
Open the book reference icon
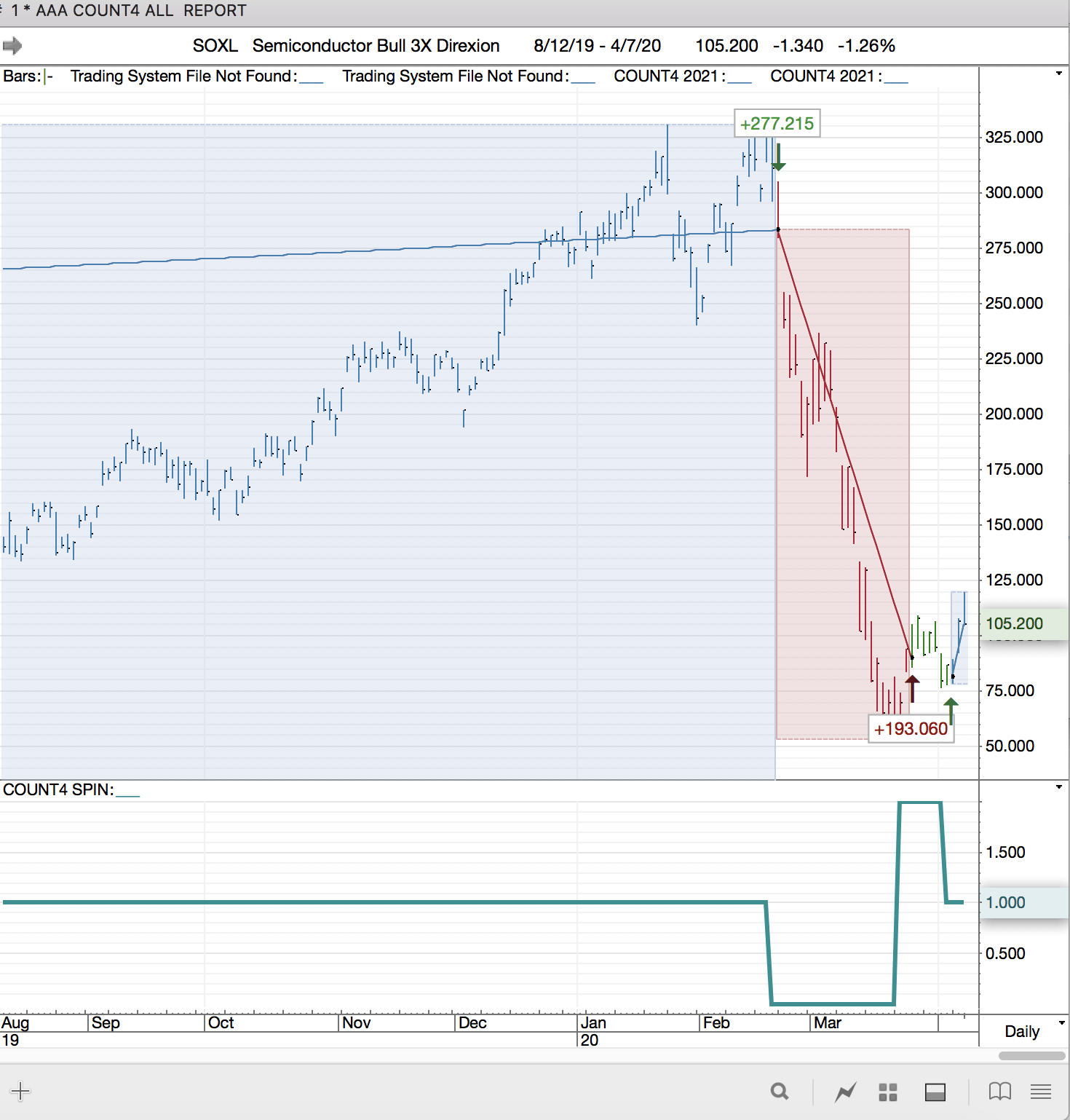[1000, 1091]
